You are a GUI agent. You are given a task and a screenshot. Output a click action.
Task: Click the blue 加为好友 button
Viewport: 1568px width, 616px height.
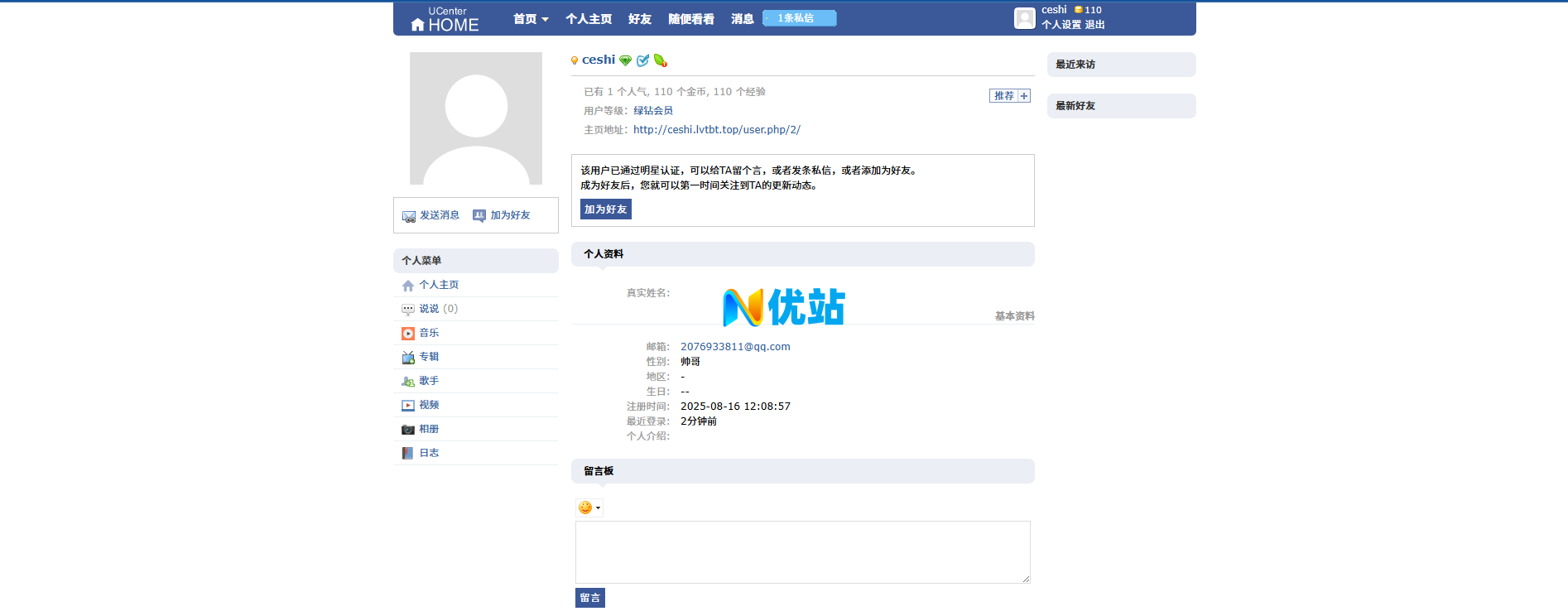pos(605,209)
